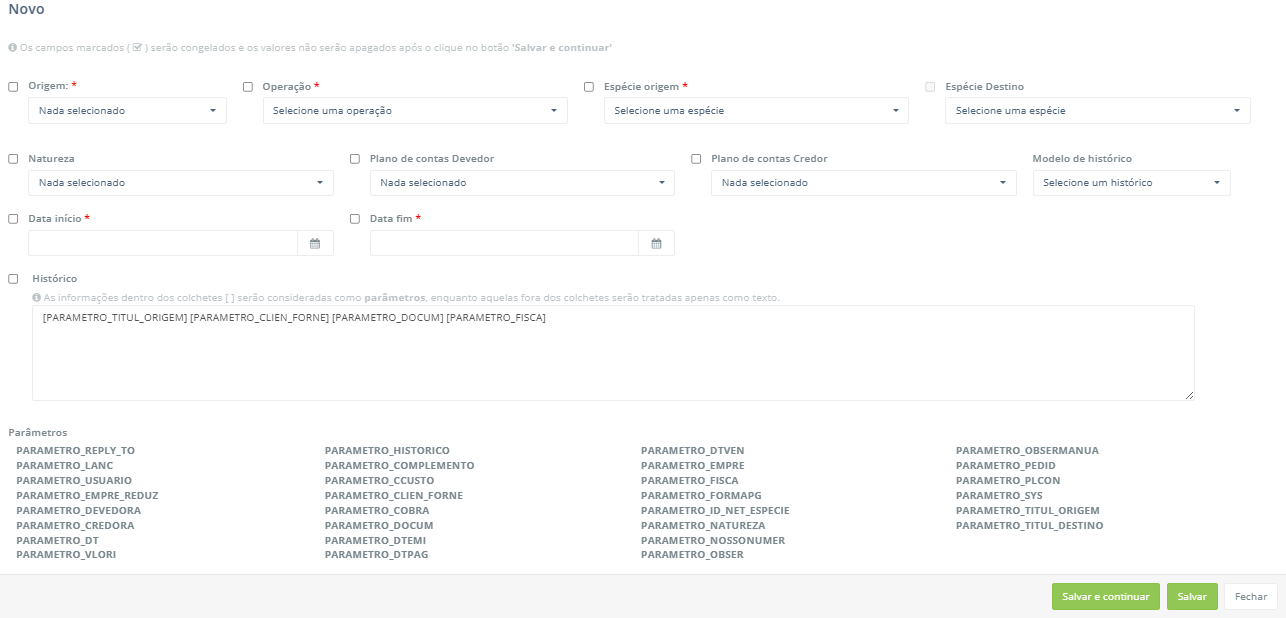Click inside the Histórico text area
This screenshot has height=618, width=1286.
click(613, 360)
